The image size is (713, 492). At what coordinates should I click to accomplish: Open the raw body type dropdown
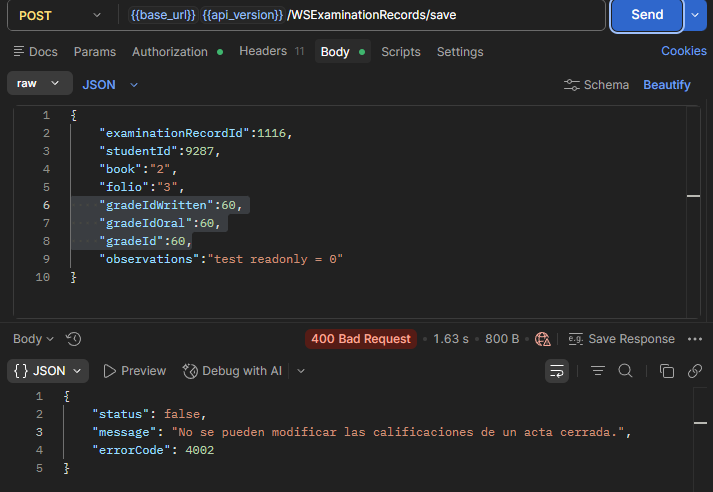coord(40,83)
